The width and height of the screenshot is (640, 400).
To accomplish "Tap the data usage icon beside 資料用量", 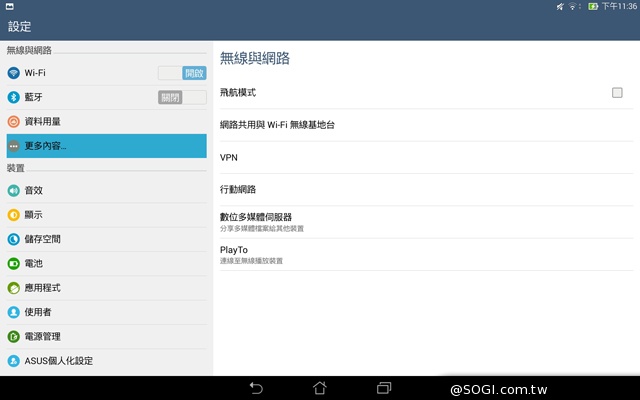I will point(13,122).
